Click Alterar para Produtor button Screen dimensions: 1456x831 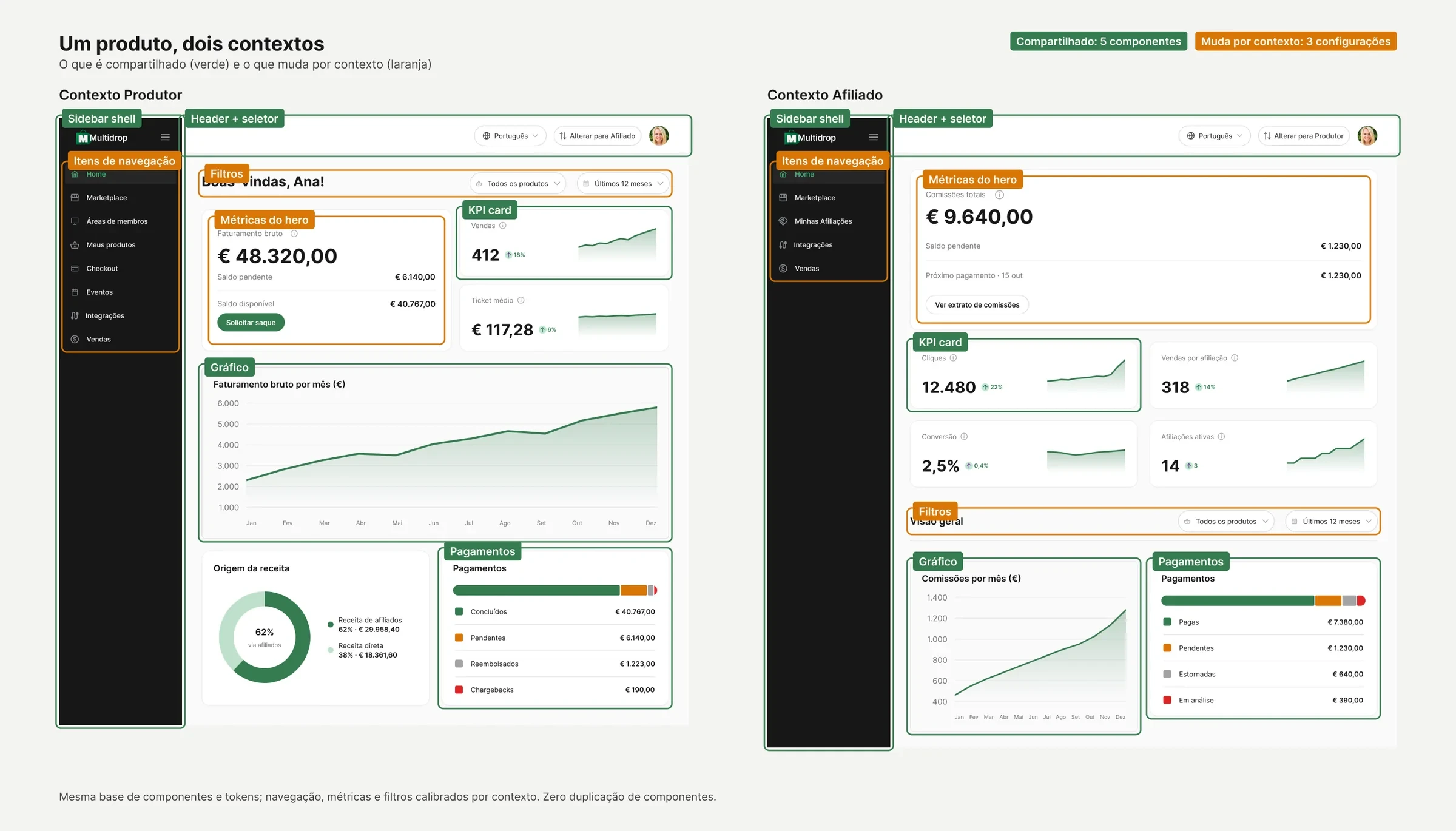[x=1304, y=136]
